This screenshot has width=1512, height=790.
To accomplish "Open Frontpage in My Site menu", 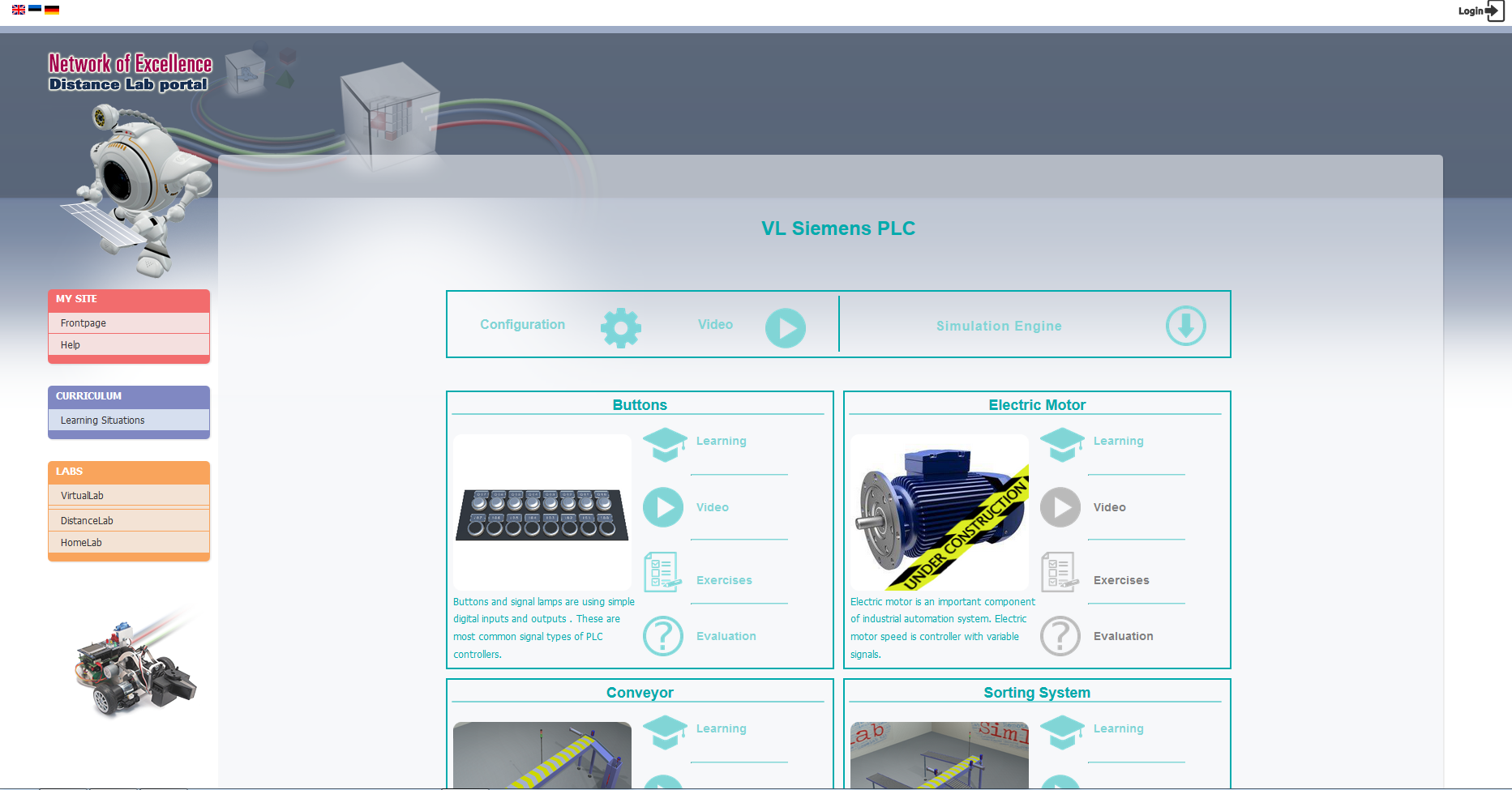I will (x=84, y=323).
